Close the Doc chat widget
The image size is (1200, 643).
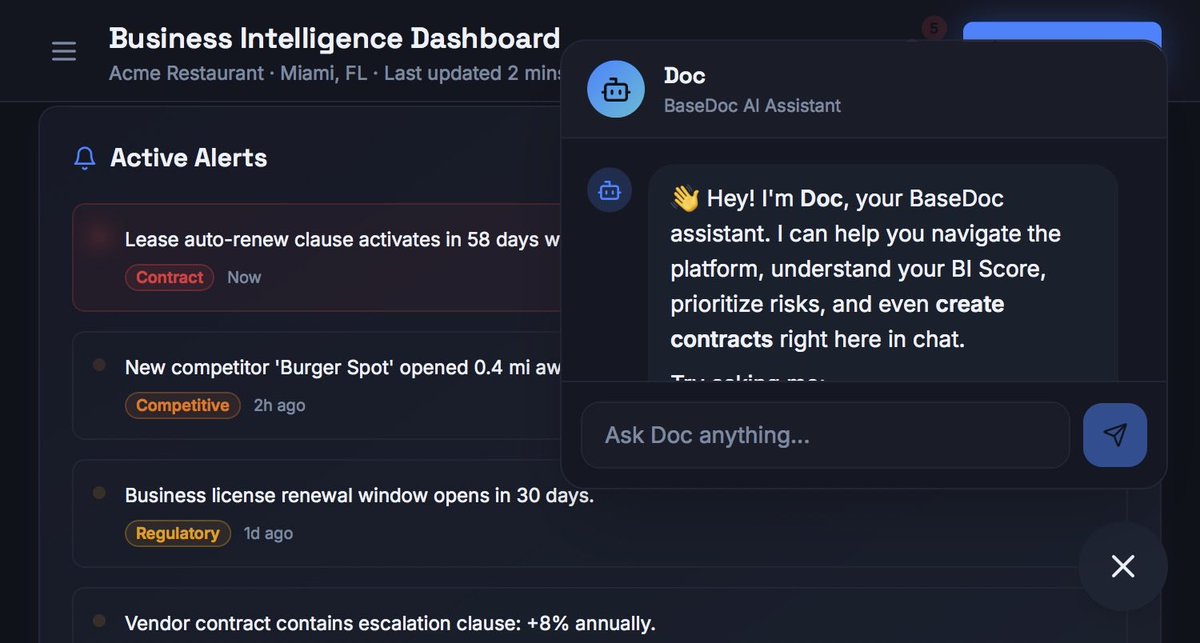[1122, 567]
